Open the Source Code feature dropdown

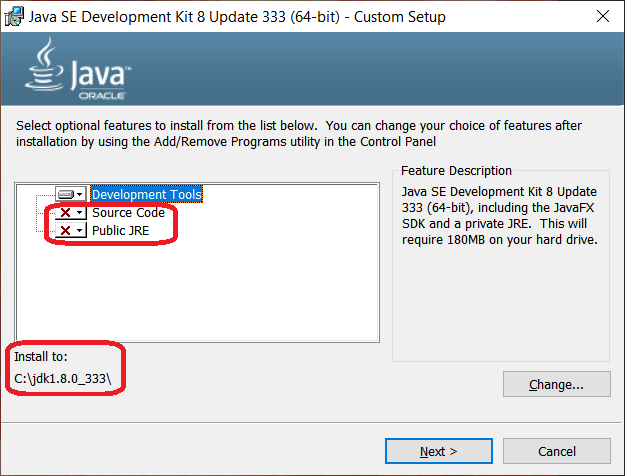coord(71,212)
